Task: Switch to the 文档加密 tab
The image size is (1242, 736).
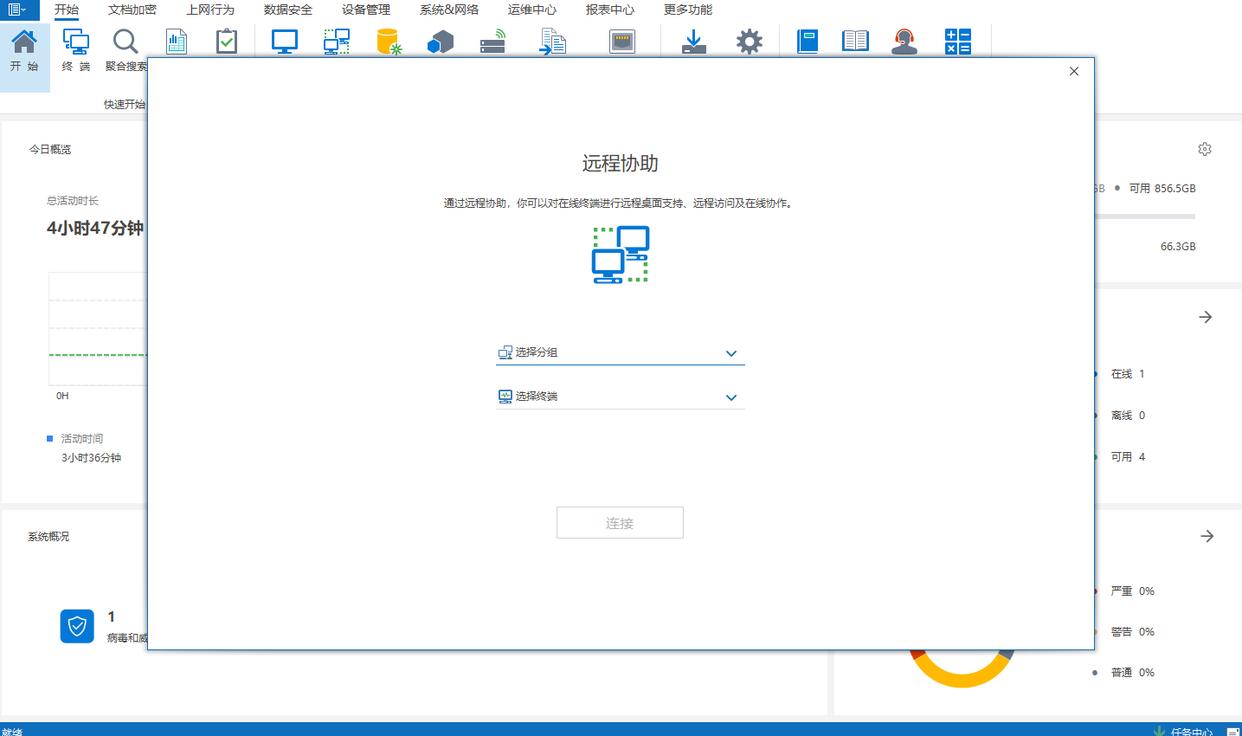Action: click(x=132, y=10)
